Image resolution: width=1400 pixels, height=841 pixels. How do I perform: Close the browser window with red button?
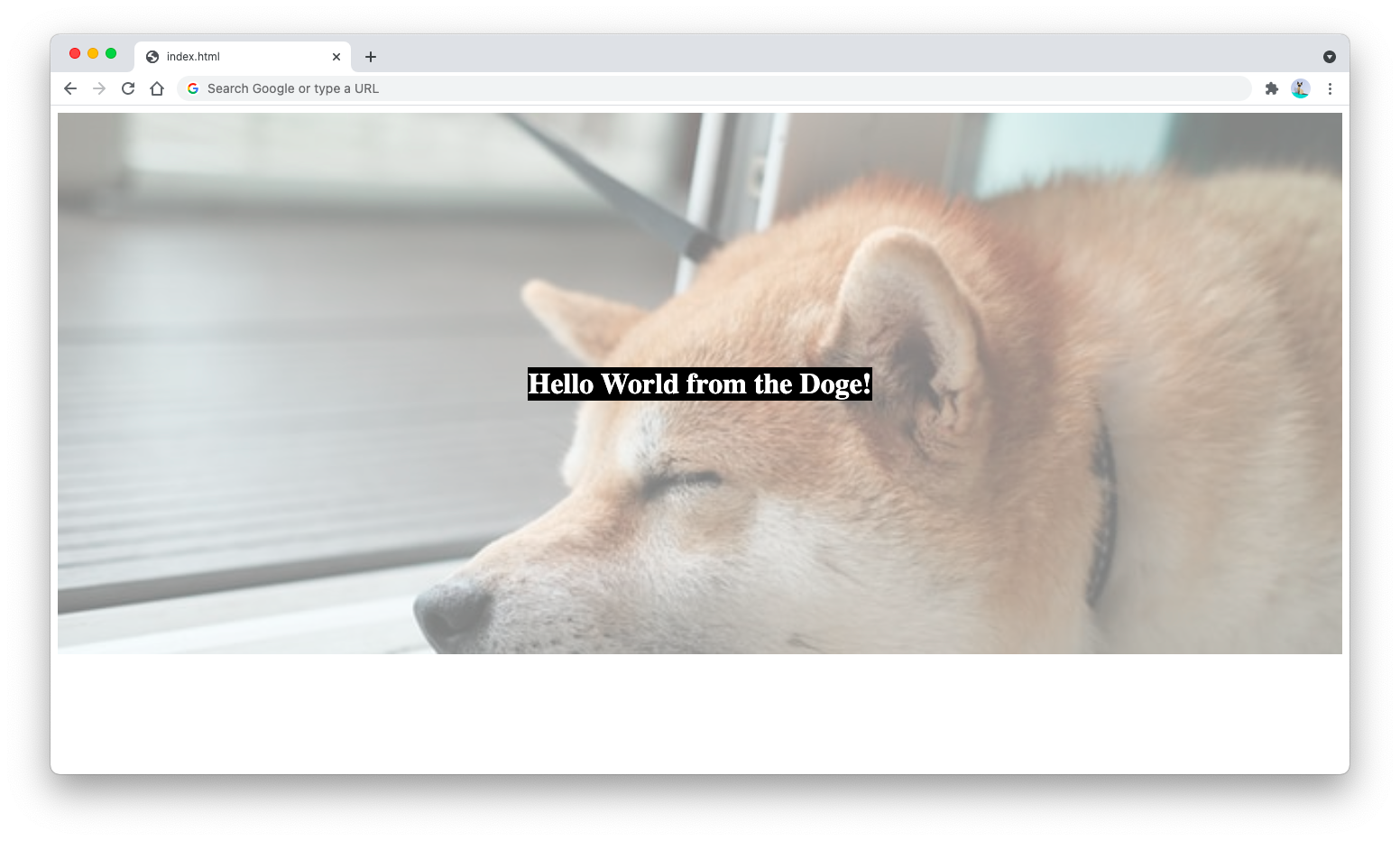(75, 53)
